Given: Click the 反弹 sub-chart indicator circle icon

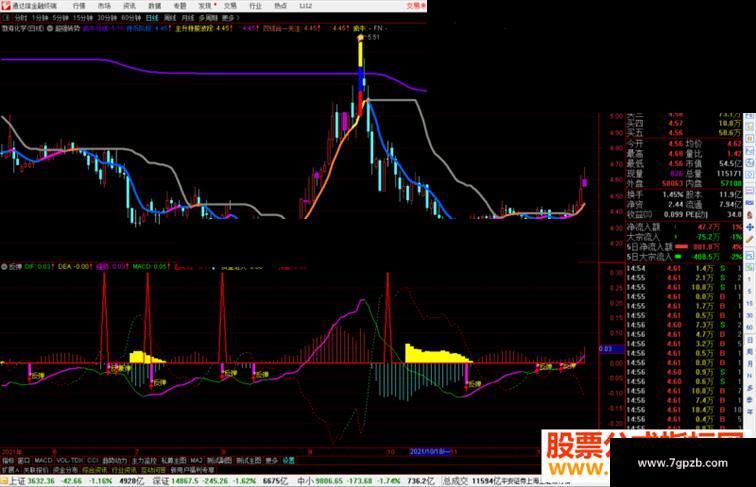Looking at the screenshot, I should pos(4,267).
